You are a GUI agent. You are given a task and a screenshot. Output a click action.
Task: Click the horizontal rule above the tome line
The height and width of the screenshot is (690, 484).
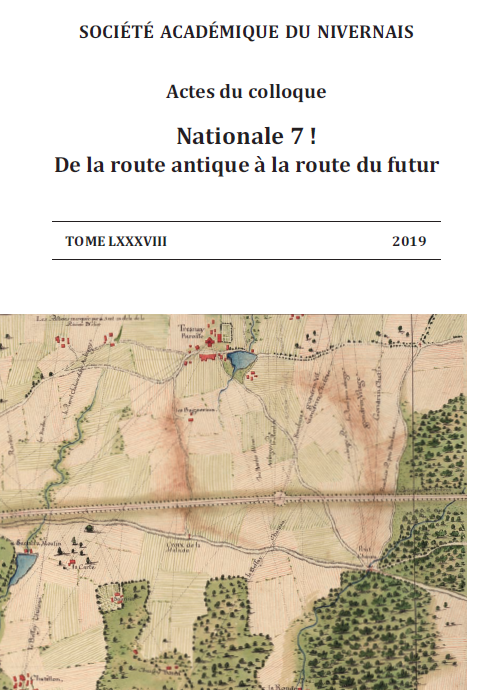(x=246, y=221)
